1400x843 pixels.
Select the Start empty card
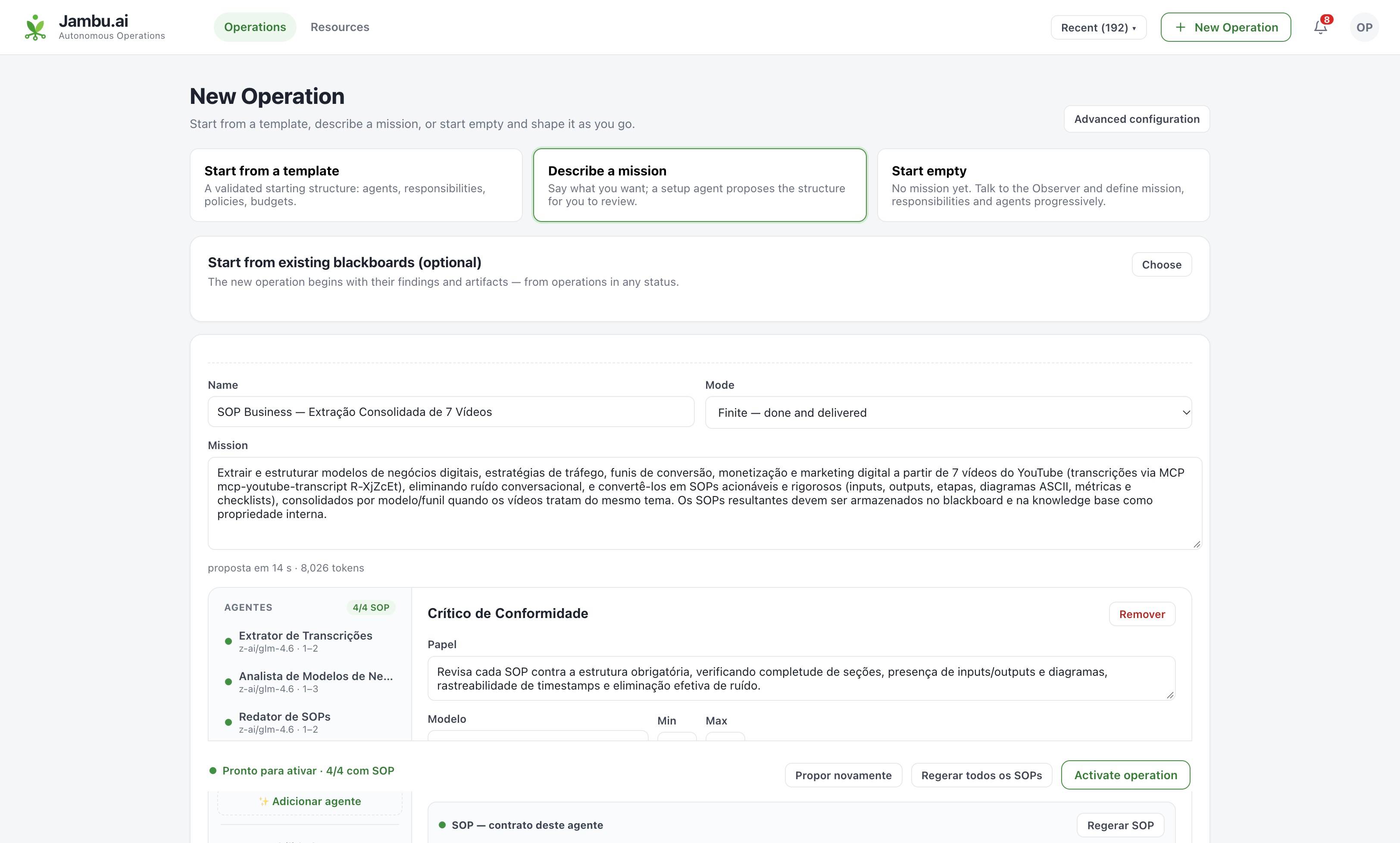[x=1044, y=185]
